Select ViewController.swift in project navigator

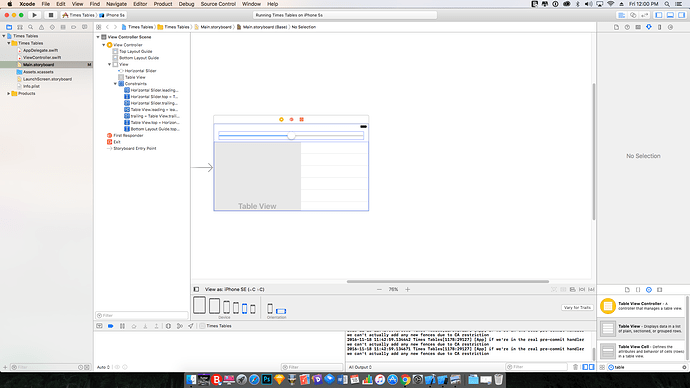(42, 57)
